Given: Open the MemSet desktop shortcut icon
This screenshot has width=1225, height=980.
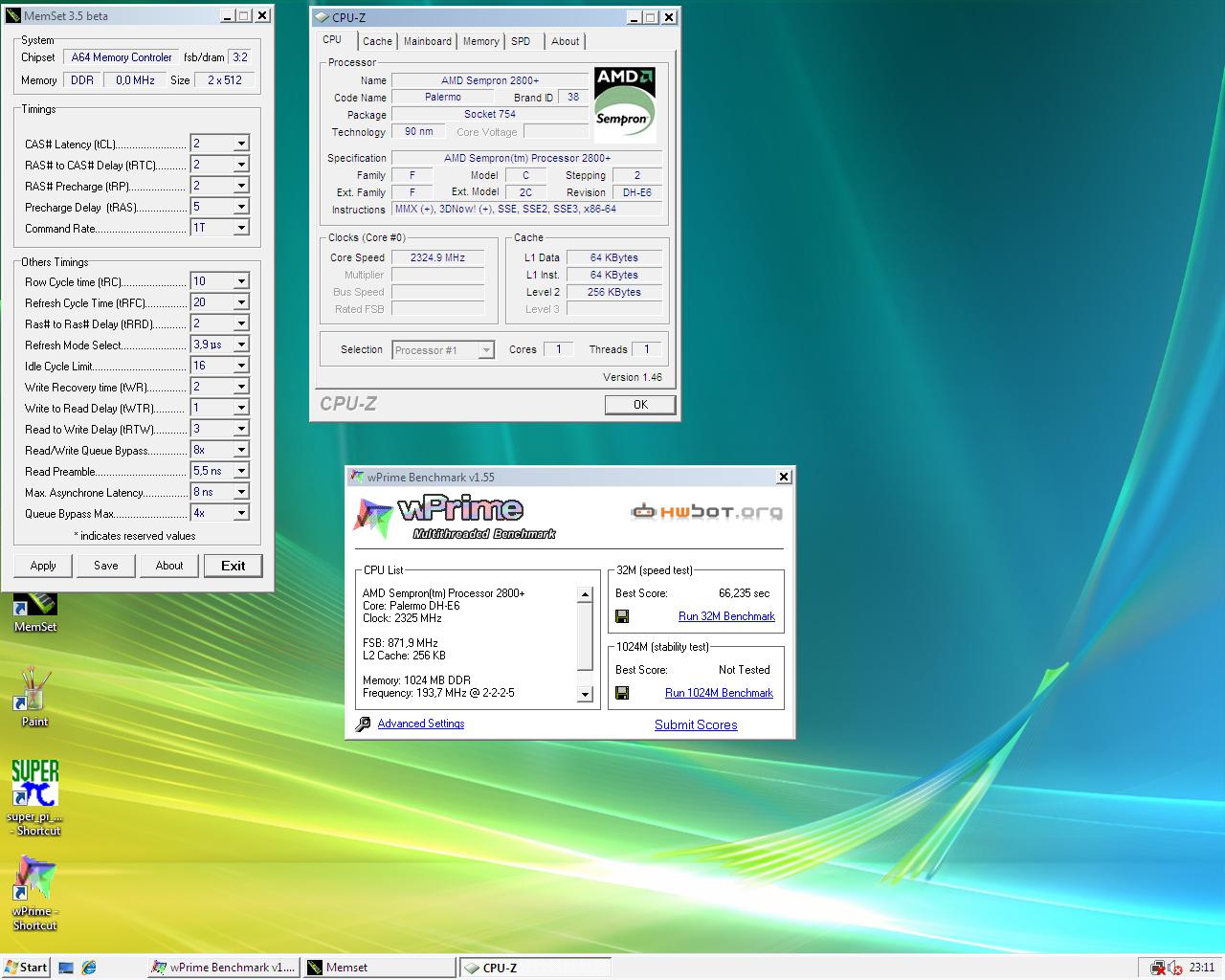Looking at the screenshot, I should coord(35,612).
